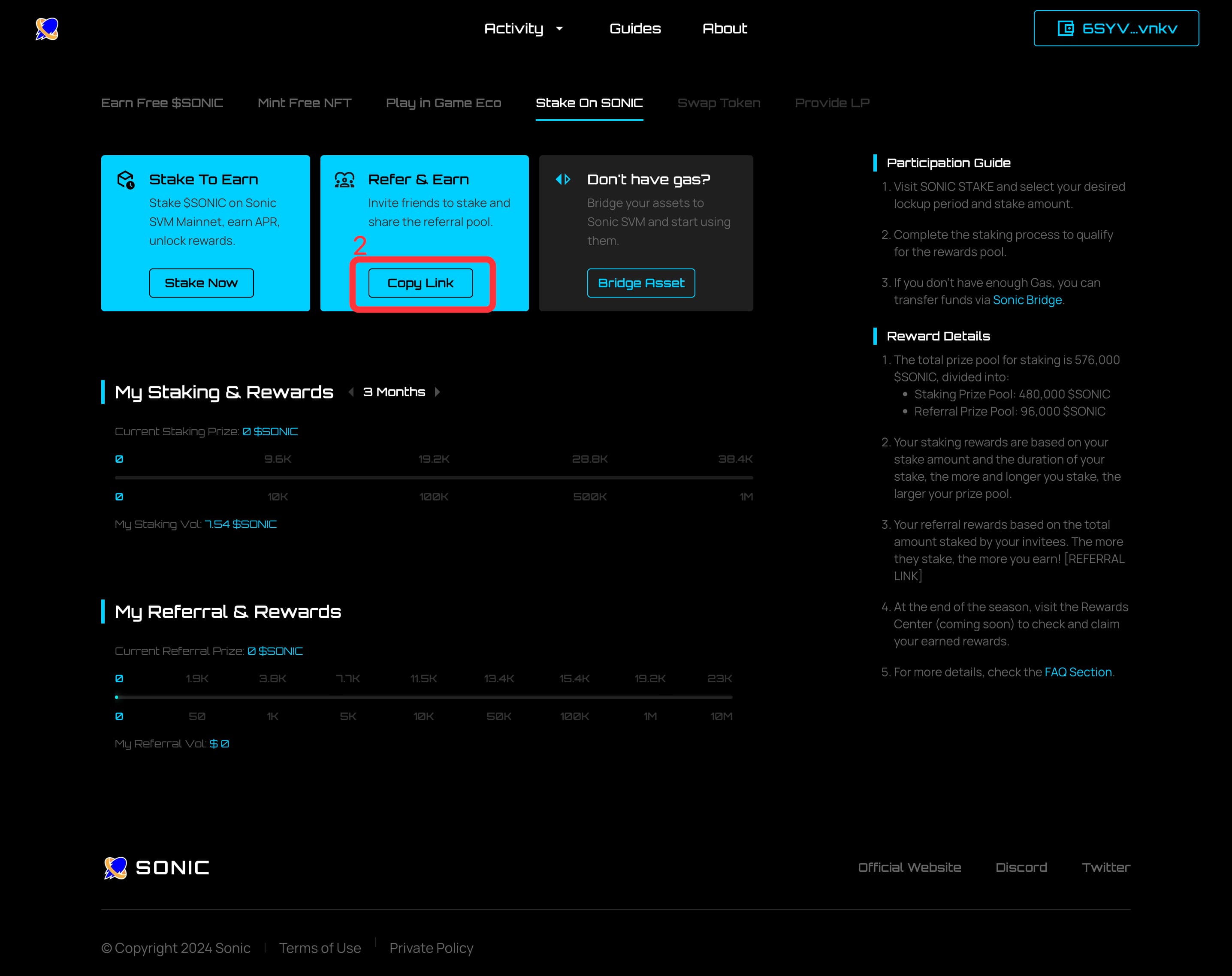Click the Current Staking Prize value 0 $SONIC

(270, 431)
